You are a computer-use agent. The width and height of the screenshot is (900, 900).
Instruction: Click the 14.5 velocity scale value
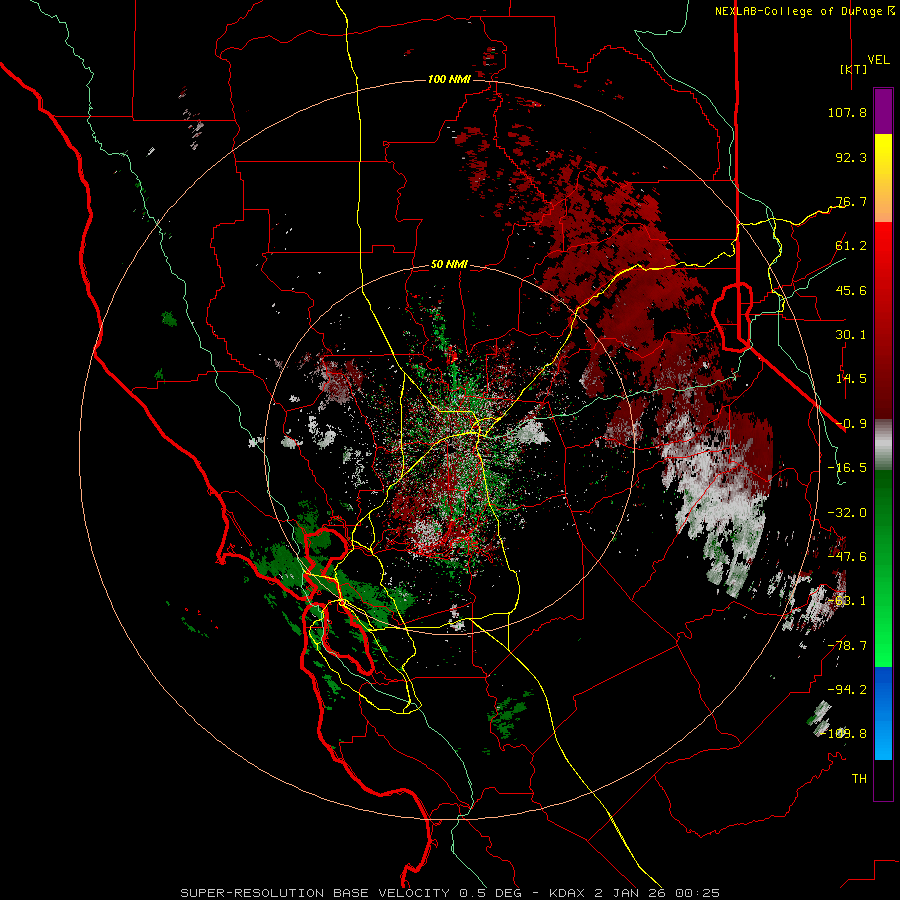851,379
